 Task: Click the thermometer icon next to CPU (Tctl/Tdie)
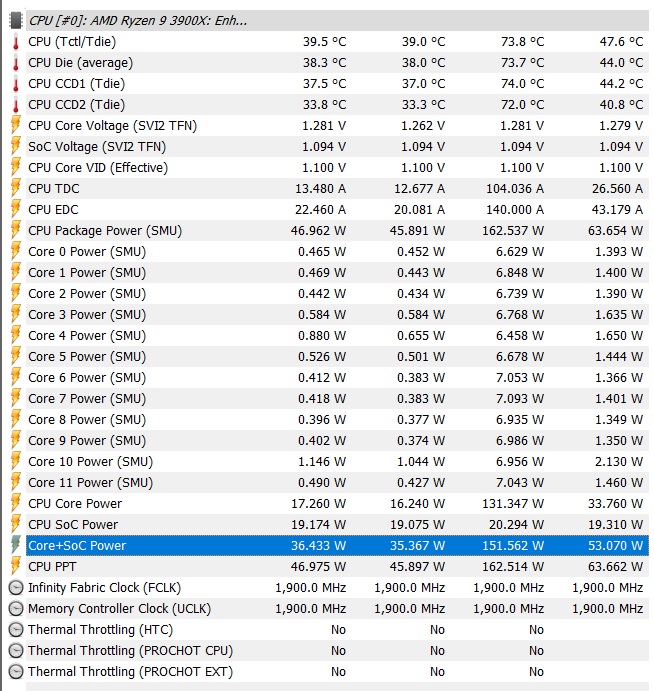[x=15, y=42]
